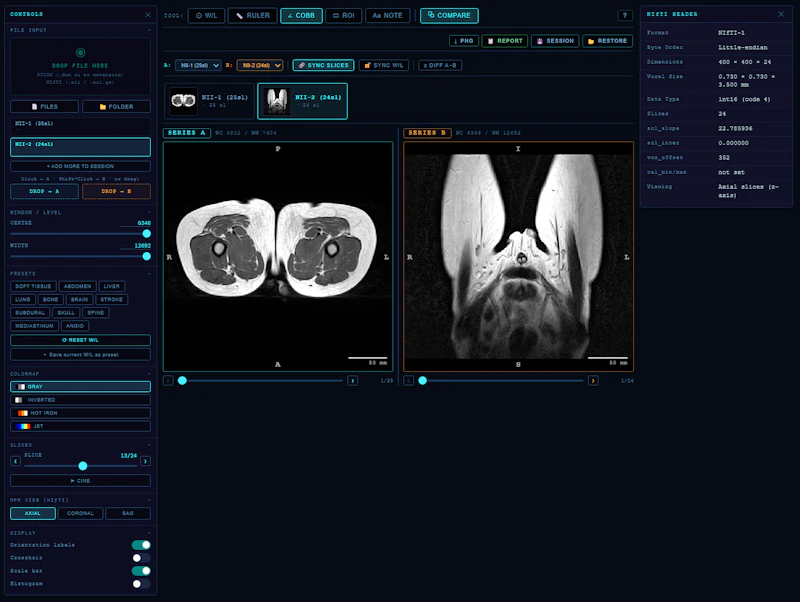Generate a Report
800x602 pixels.
pyautogui.click(x=505, y=41)
